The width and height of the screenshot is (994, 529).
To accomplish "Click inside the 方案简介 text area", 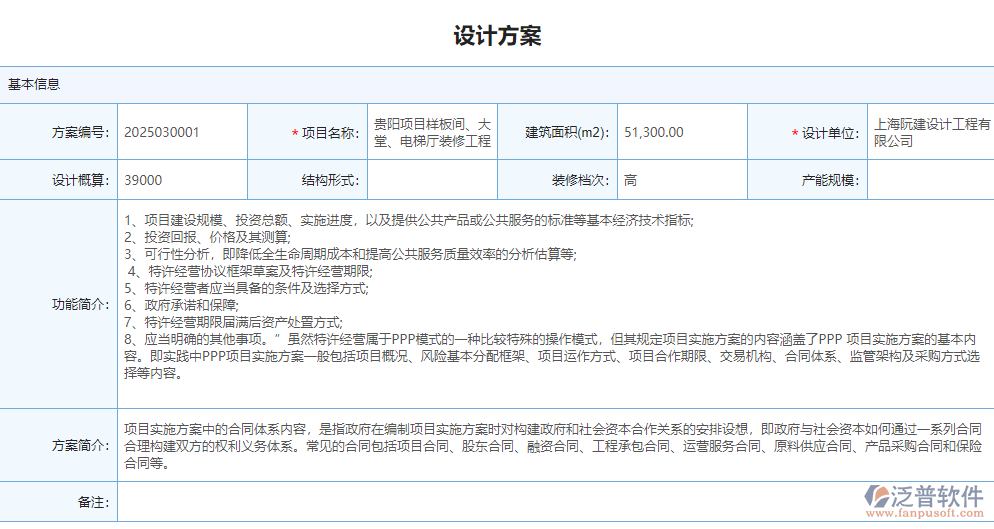I will 555,445.
